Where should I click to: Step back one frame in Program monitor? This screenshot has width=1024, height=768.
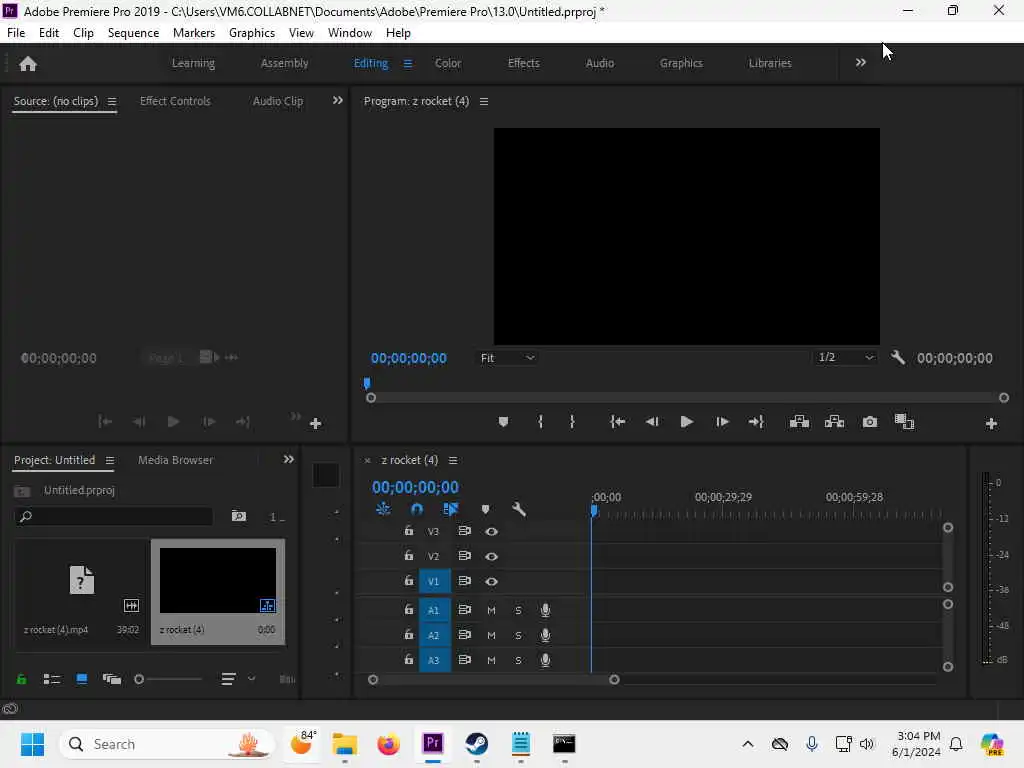[652, 422]
